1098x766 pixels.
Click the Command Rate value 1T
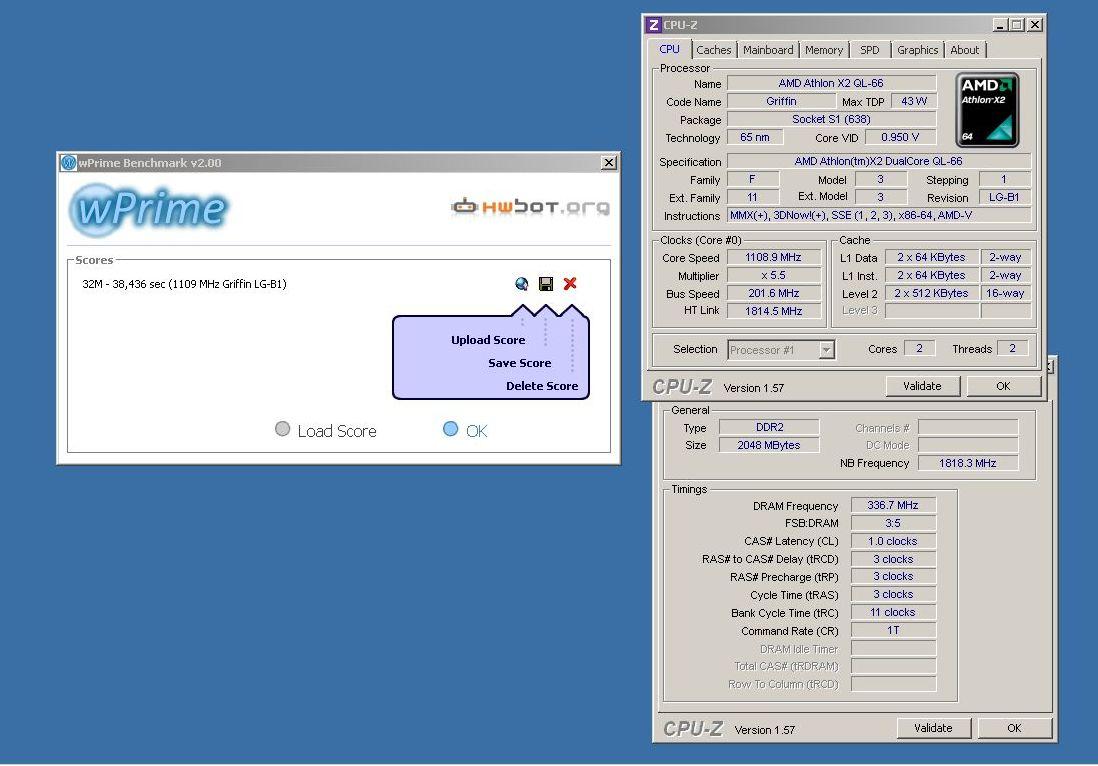coord(893,630)
